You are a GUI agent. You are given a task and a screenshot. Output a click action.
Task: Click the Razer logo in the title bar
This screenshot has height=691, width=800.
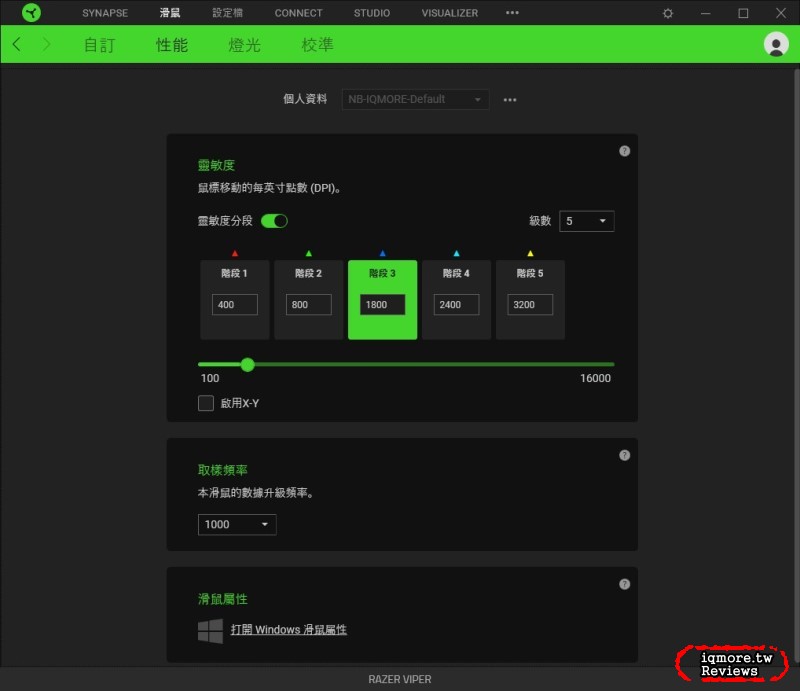point(29,12)
